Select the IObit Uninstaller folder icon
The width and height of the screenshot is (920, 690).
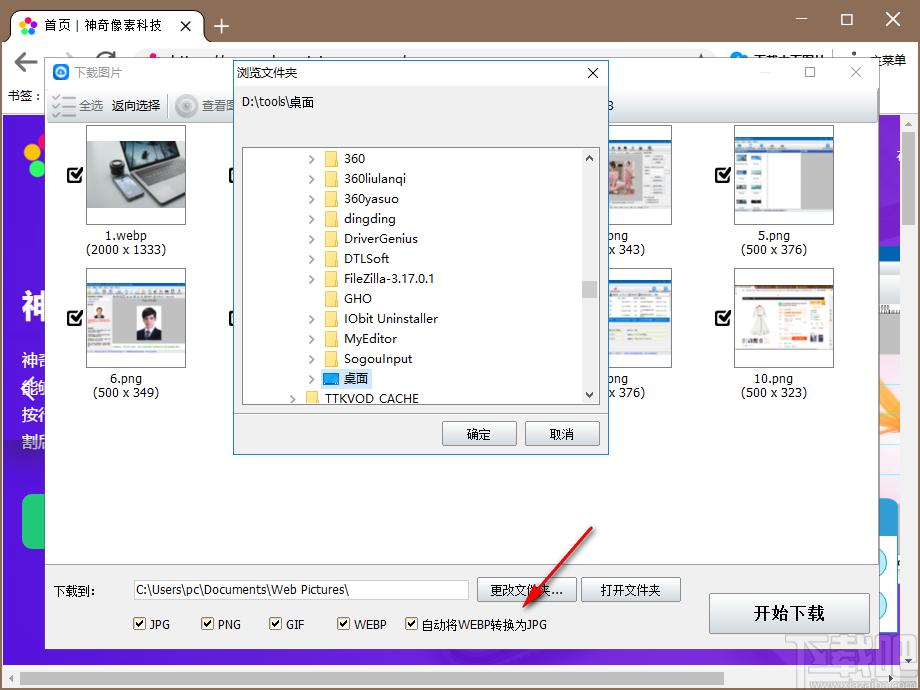click(331, 319)
